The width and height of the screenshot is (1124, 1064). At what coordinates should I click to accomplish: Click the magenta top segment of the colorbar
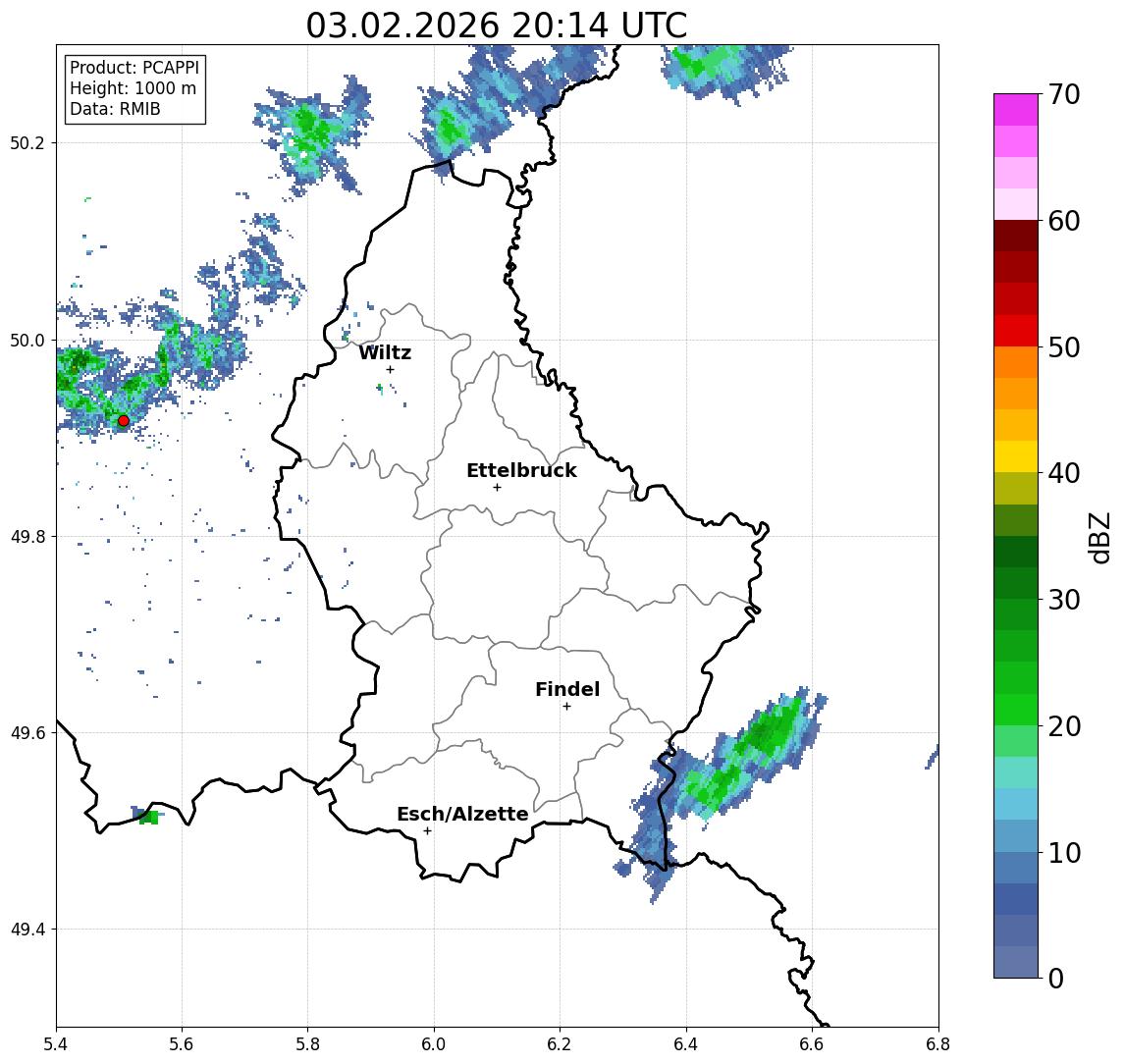click(1016, 110)
